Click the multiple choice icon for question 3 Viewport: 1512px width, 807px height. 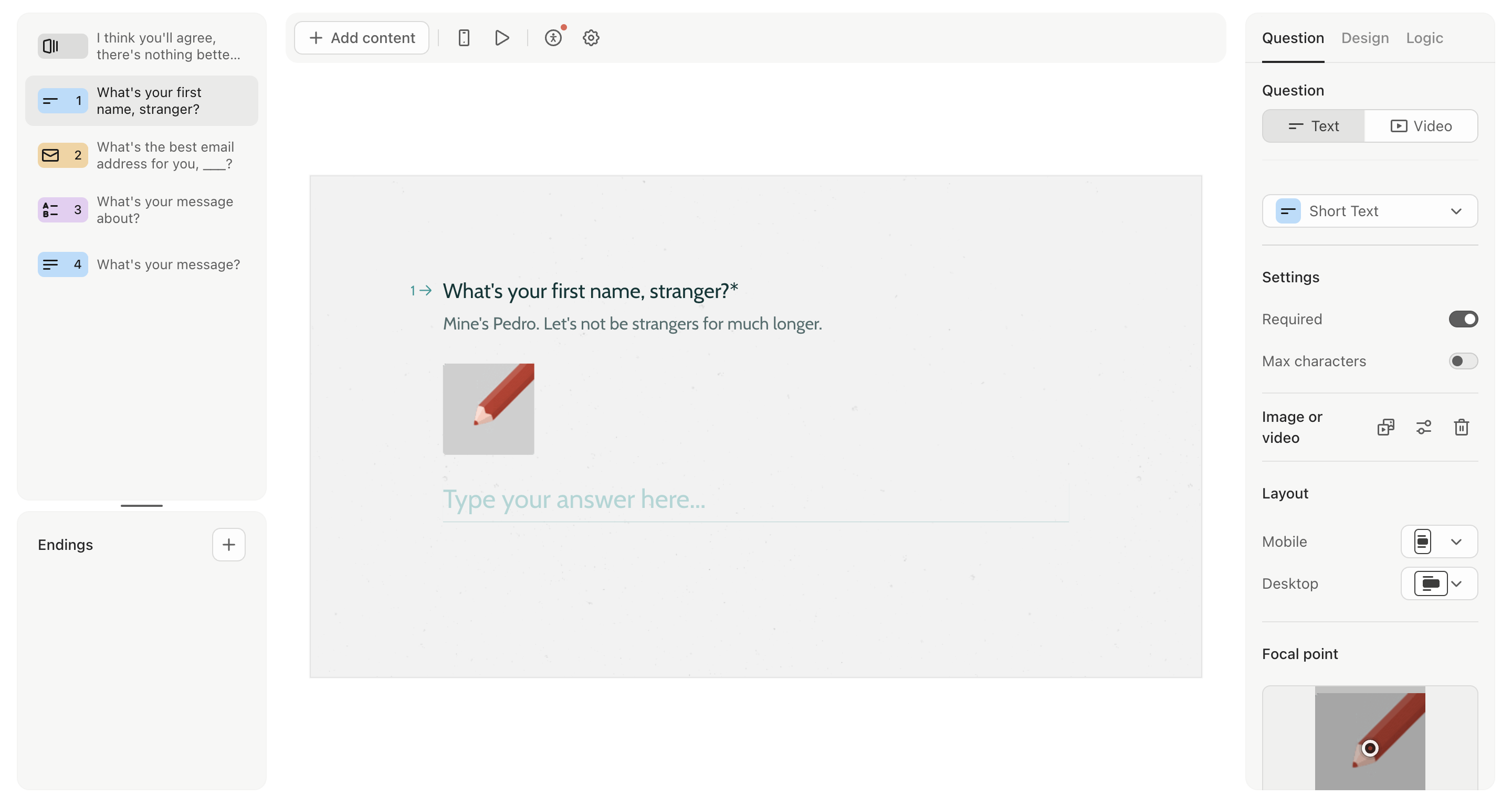click(63, 209)
